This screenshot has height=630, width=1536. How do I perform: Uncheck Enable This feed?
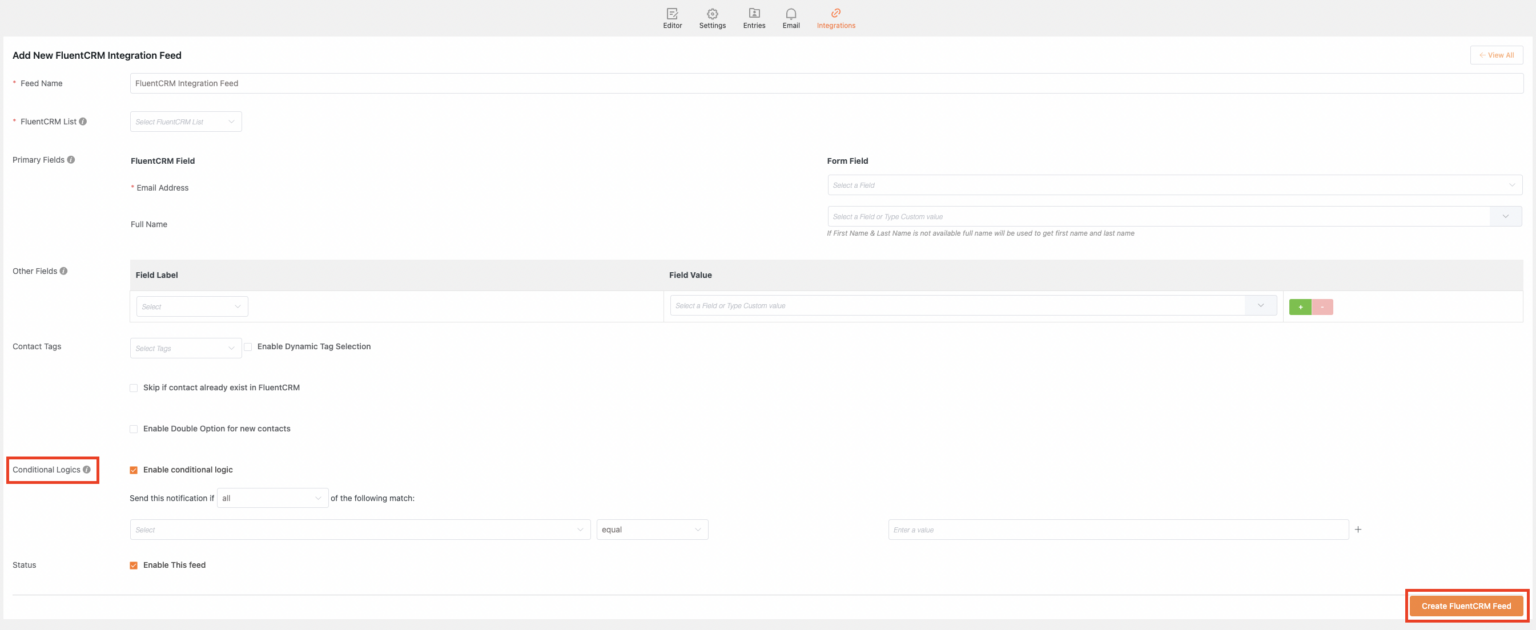[x=133, y=564]
